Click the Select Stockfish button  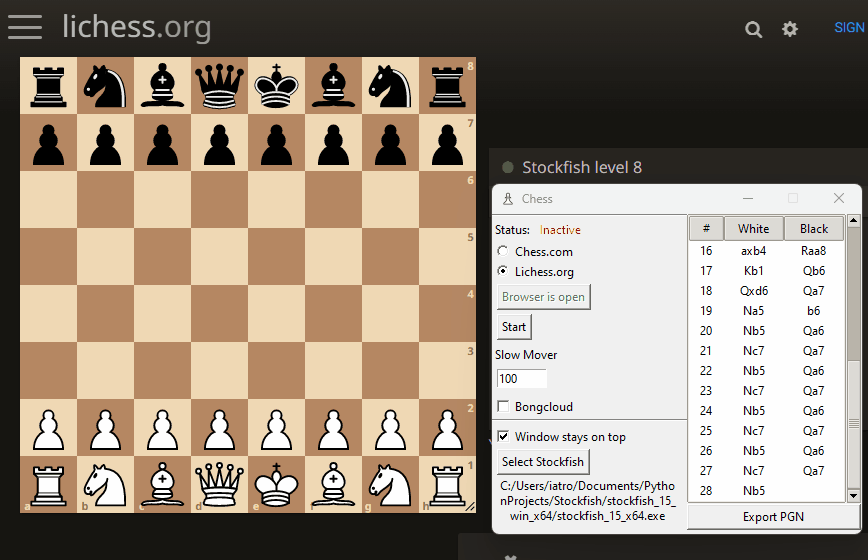coord(543,462)
